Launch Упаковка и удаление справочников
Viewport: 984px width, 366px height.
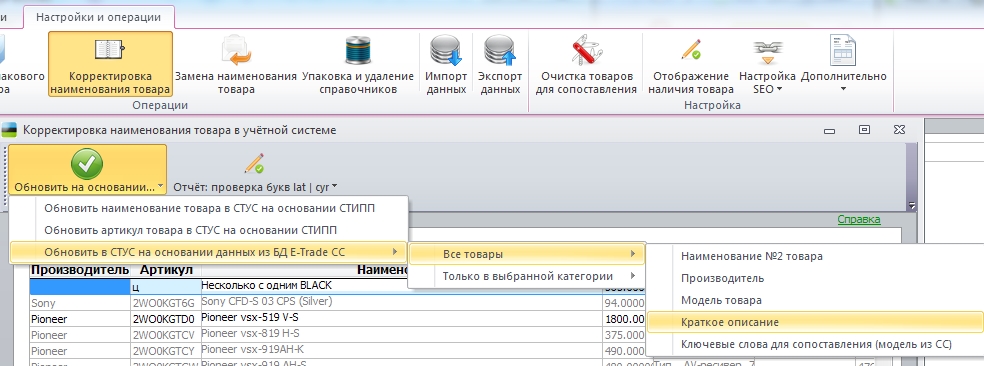pos(358,64)
